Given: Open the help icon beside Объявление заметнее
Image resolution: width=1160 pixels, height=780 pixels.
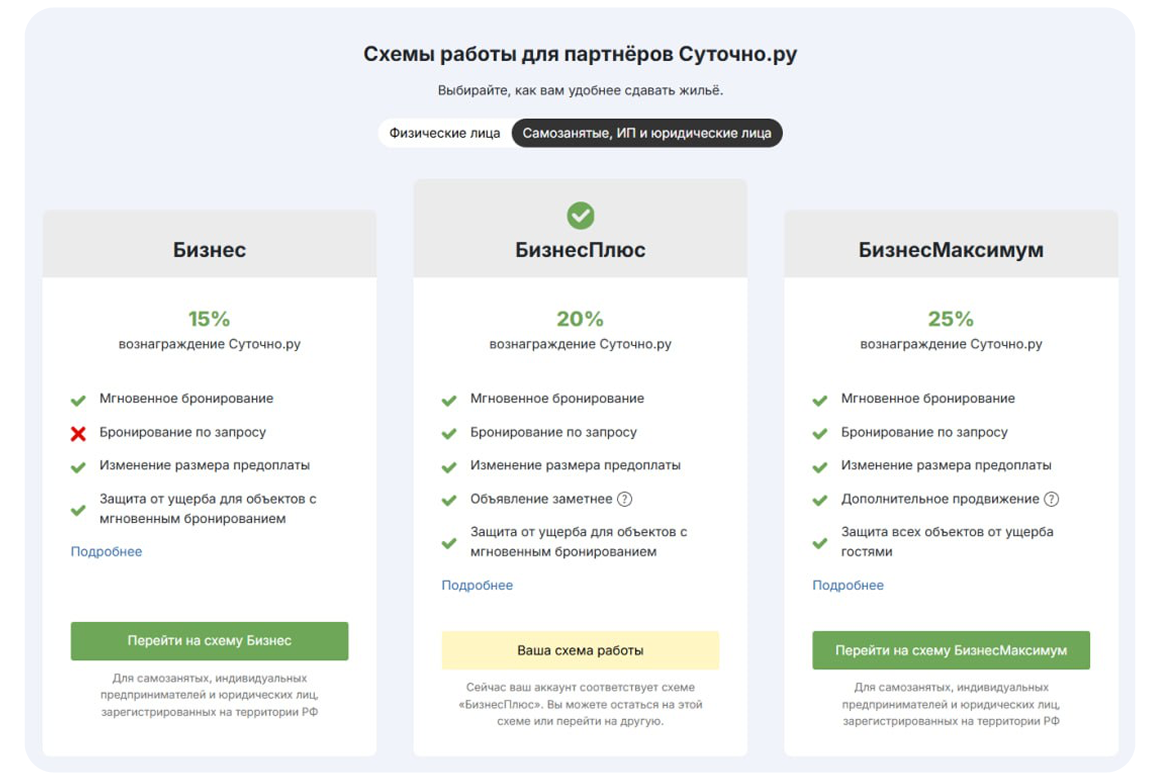Looking at the screenshot, I should 625,499.
